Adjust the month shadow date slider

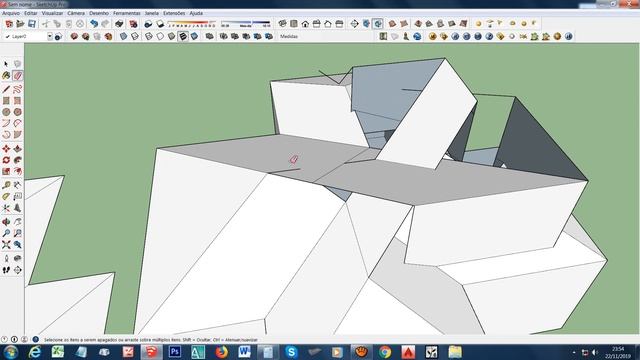[191, 24]
